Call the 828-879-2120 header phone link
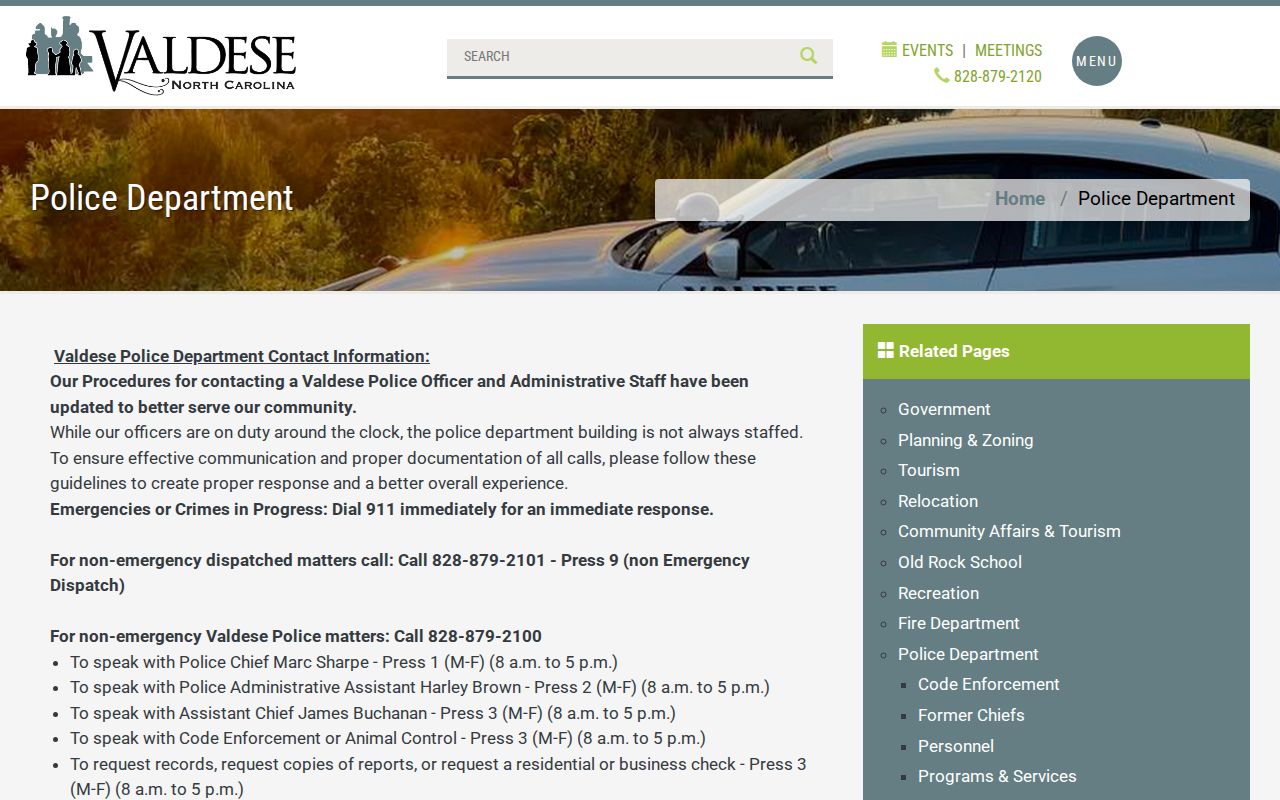Screen dimensions: 1280x800 tap(997, 76)
